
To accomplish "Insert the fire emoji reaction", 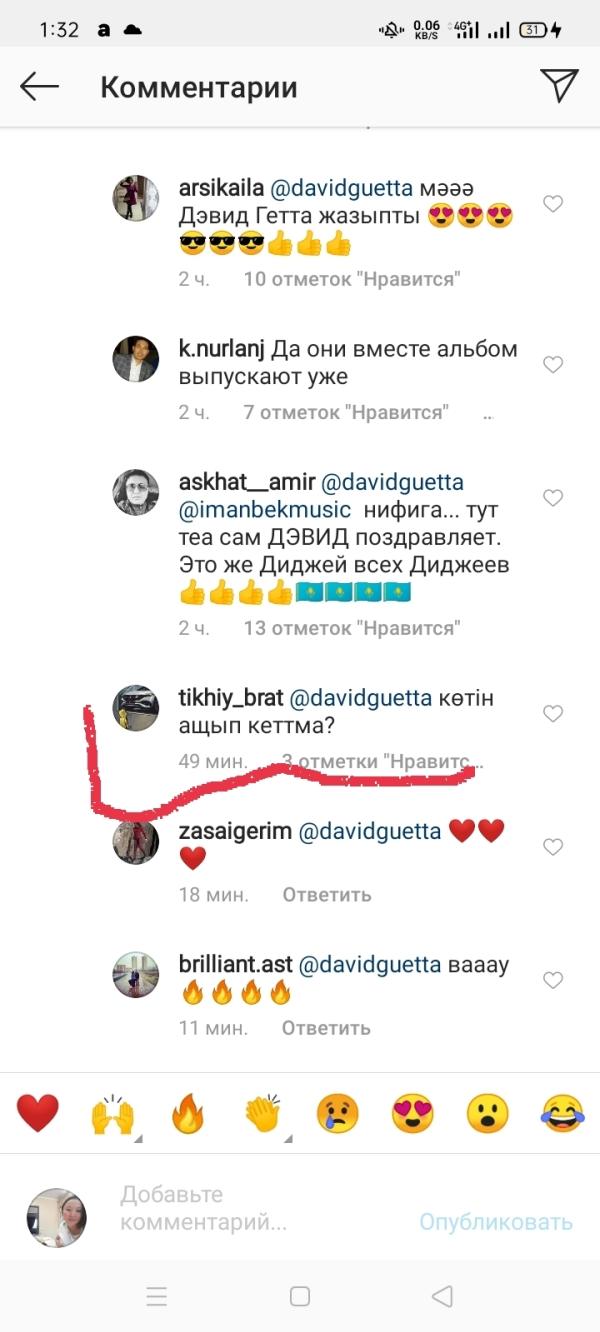I will point(187,1113).
